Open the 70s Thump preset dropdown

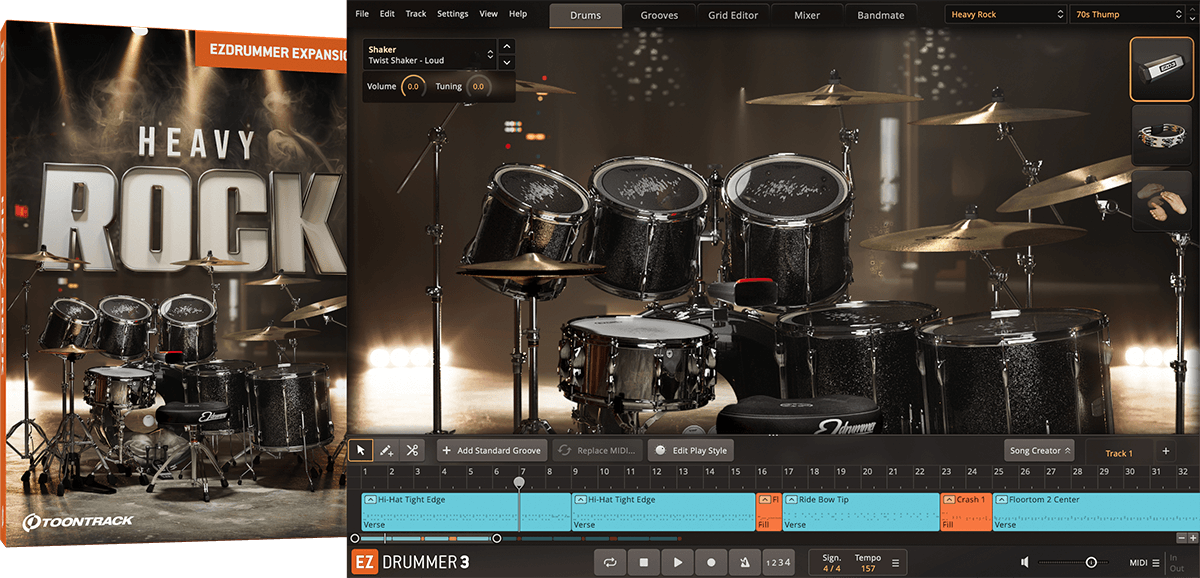pos(1126,15)
